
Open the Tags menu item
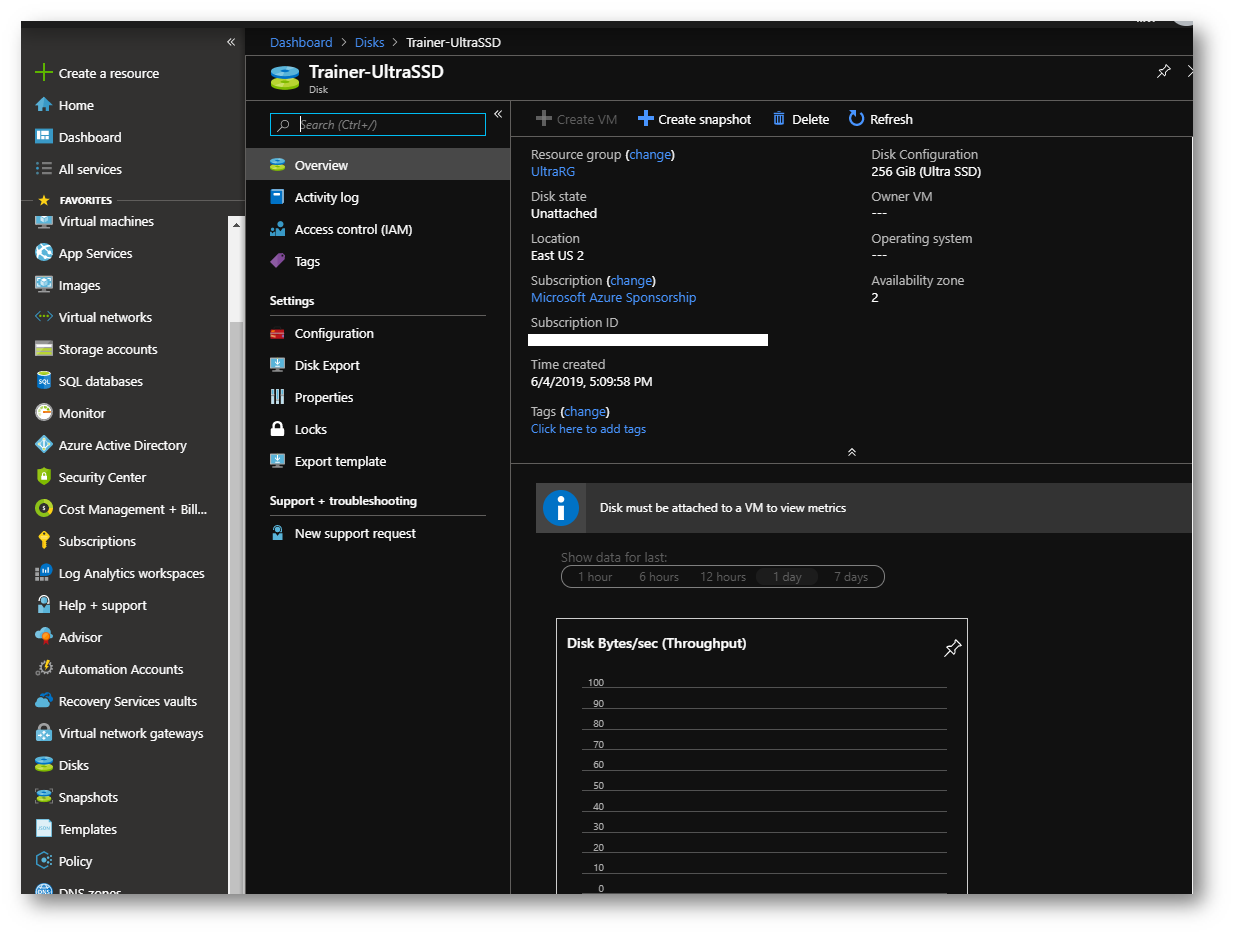pos(378,261)
